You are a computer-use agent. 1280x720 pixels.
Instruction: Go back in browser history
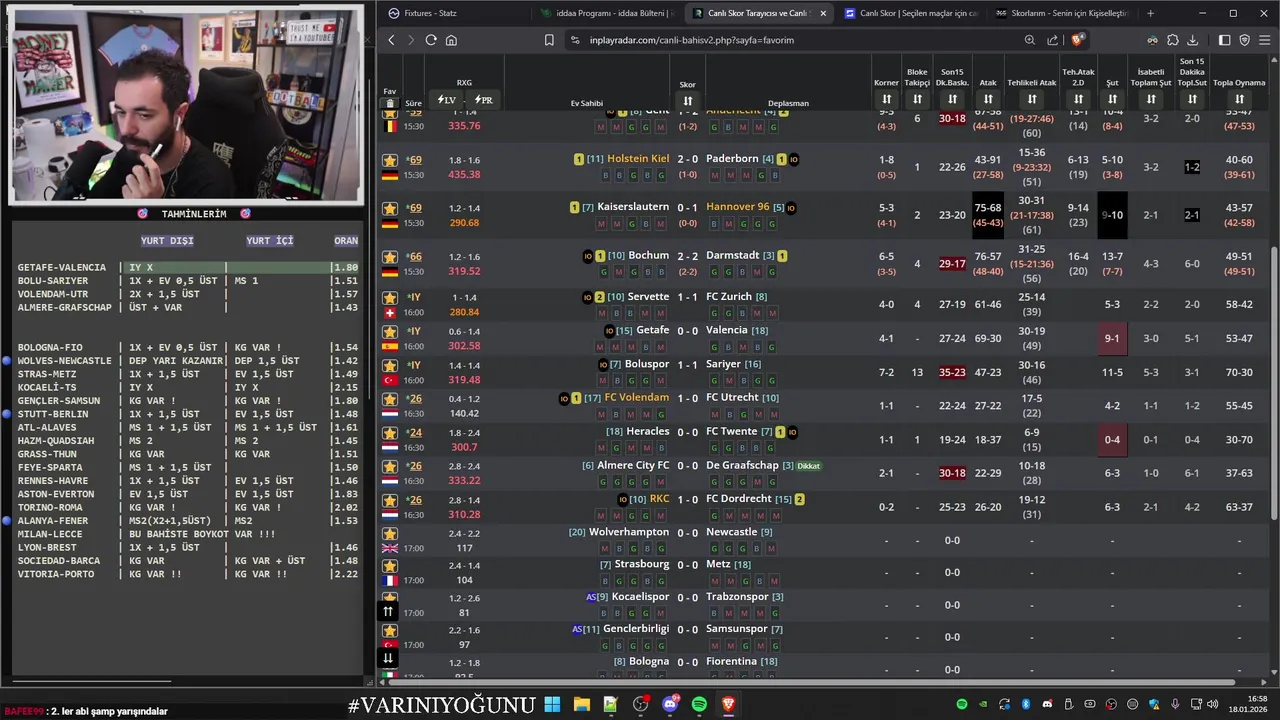391,40
